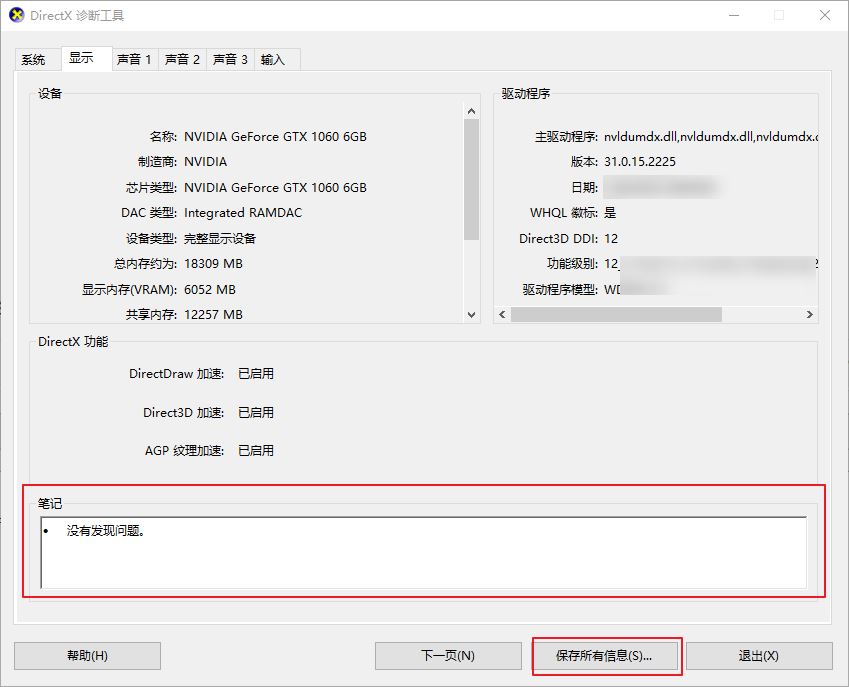
Task: Click the 制造商 value NVIDIA
Action: [x=205, y=162]
